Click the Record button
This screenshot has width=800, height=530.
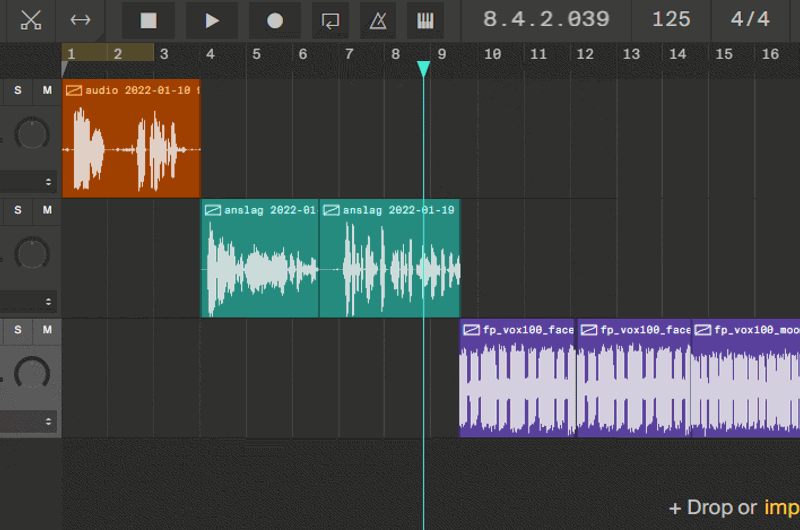tap(274, 20)
